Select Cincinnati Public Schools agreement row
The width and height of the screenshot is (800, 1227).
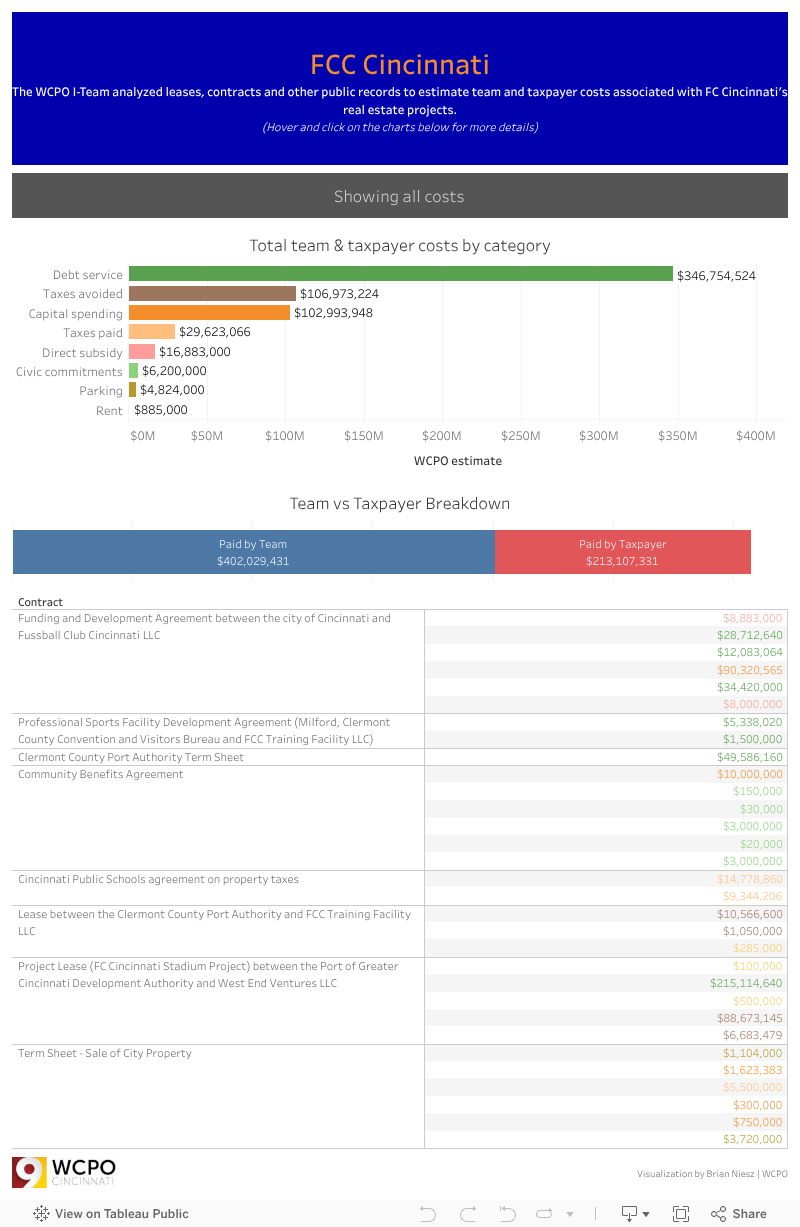(218, 888)
